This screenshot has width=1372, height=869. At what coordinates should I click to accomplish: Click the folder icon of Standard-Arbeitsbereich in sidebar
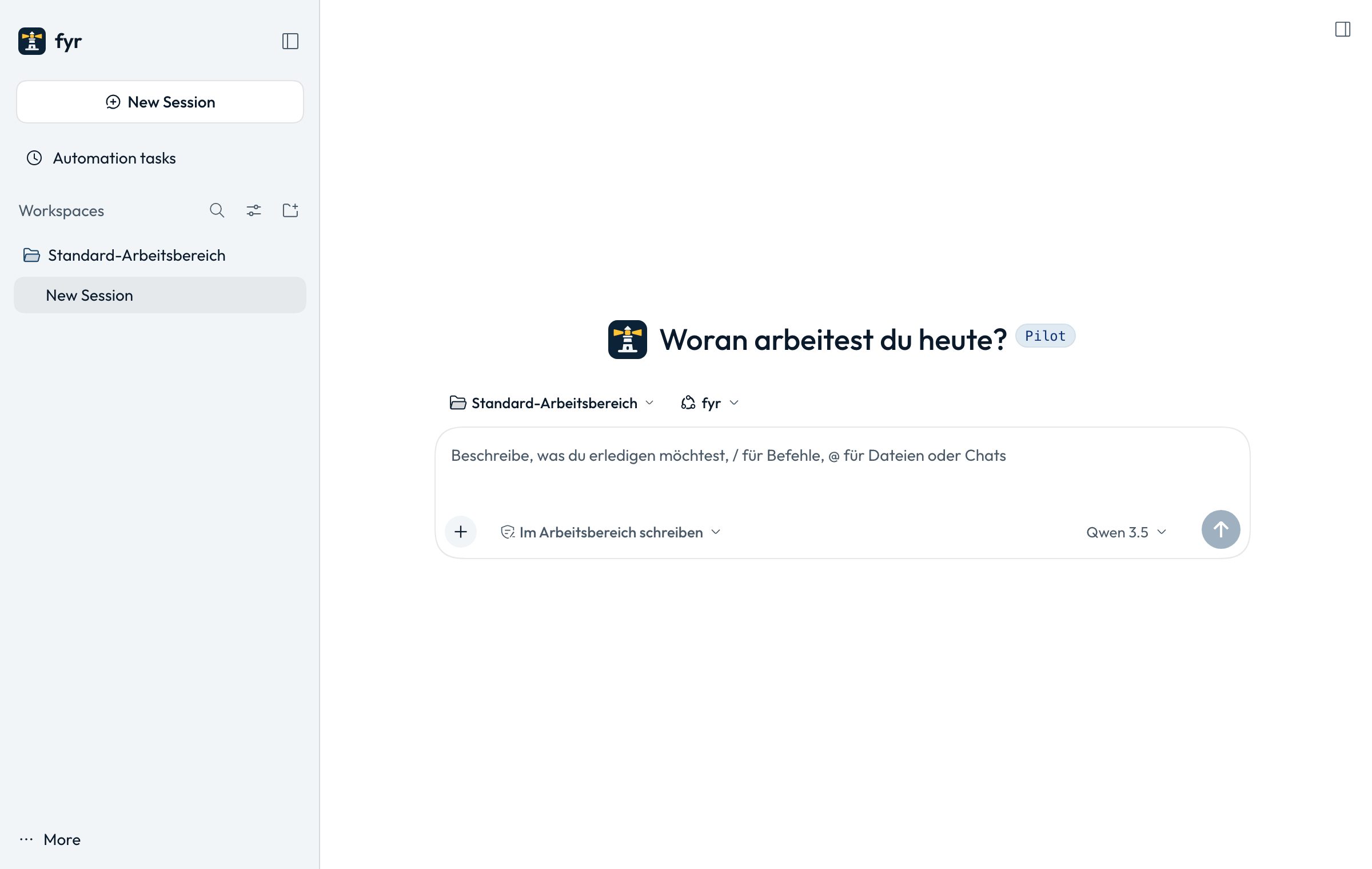point(31,256)
